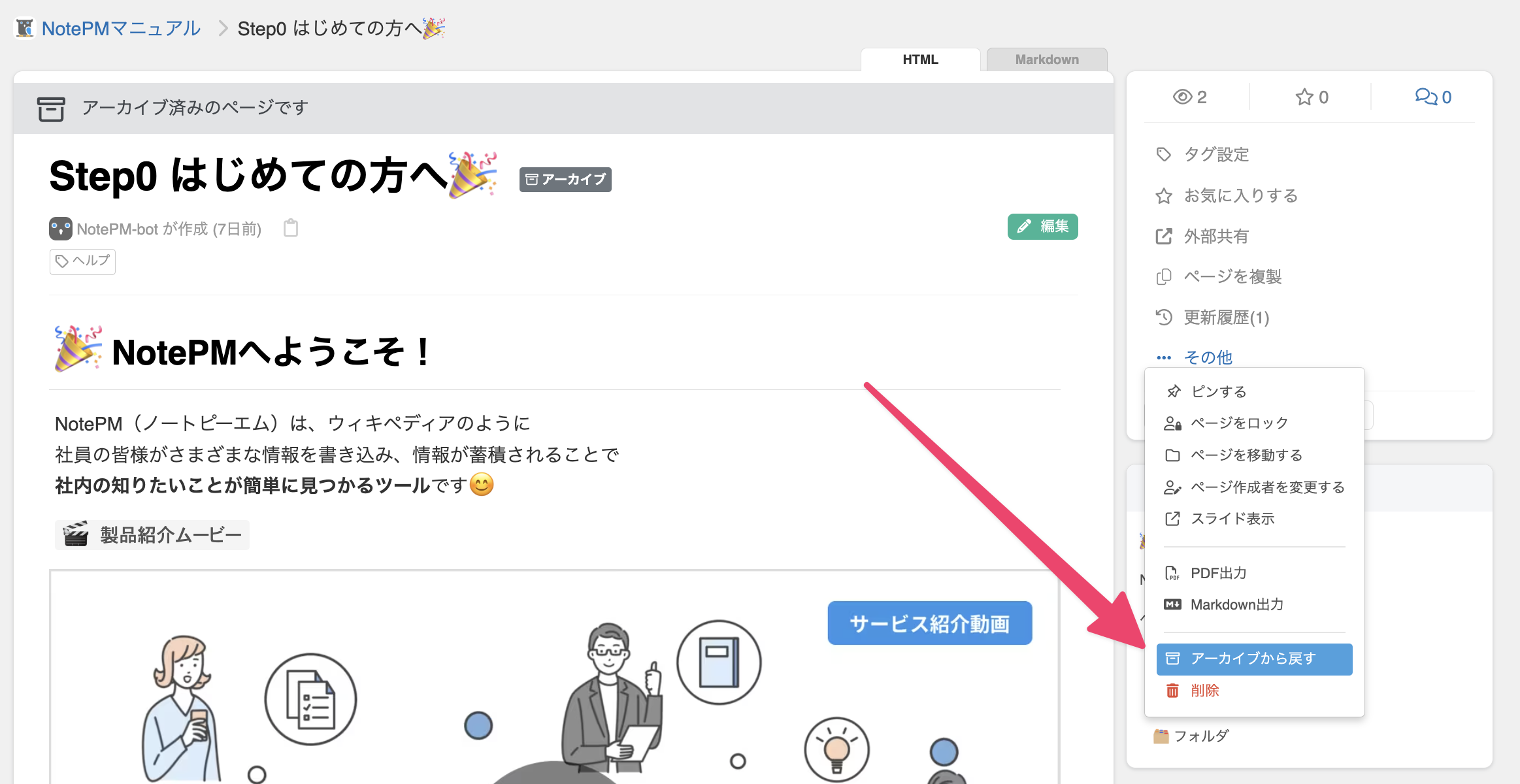Click the ヘルプ tag
The width and height of the screenshot is (1520, 784).
[82, 261]
